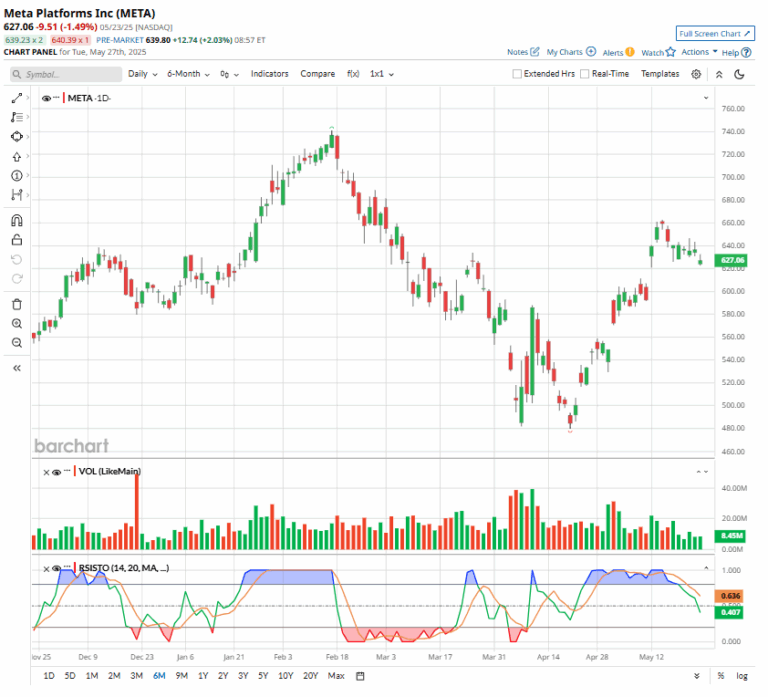Screen dimensions: 768x697
Task: Open the 1x1 layout dropdown
Action: [382, 74]
